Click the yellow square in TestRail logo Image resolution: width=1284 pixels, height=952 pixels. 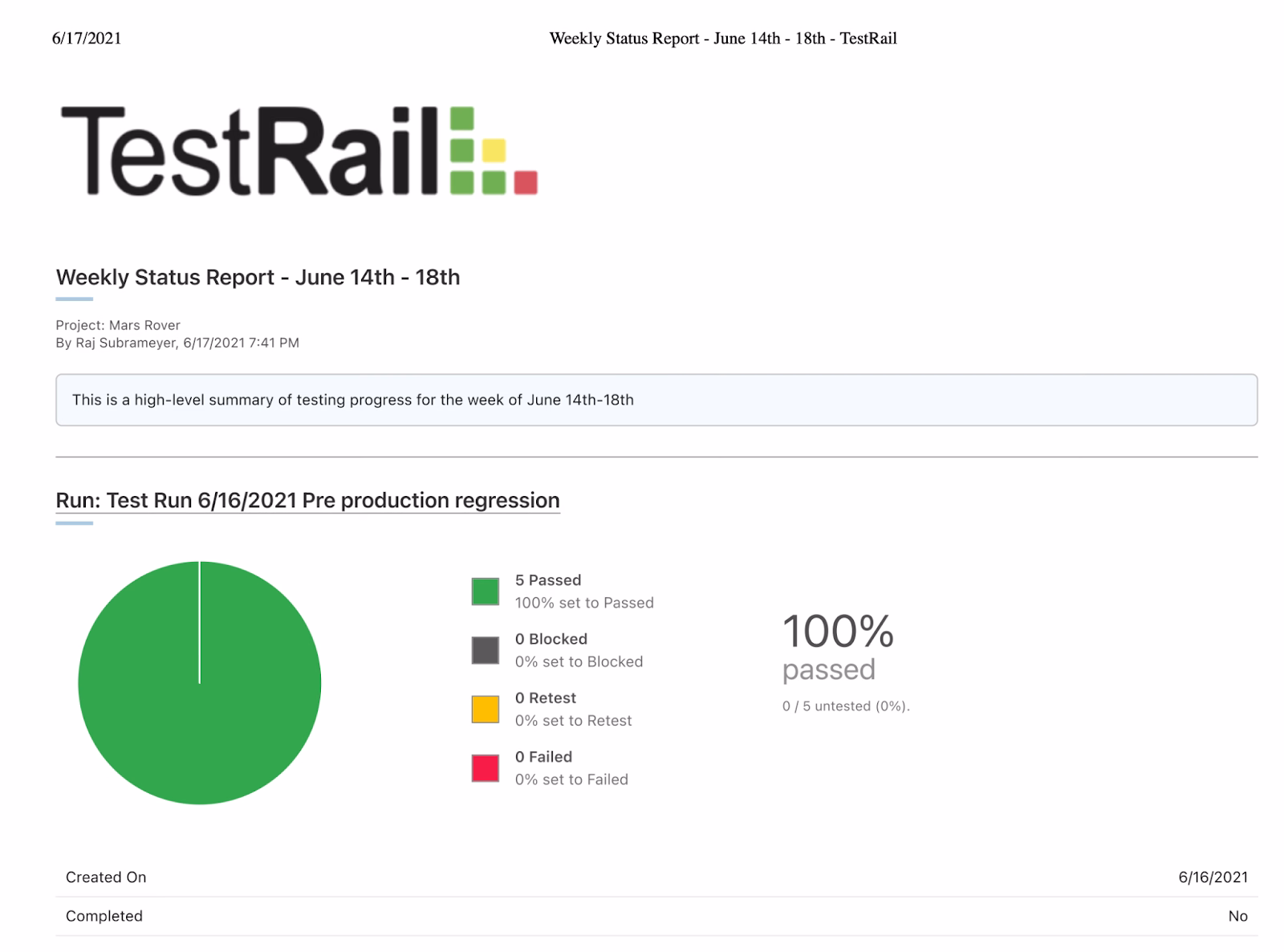click(x=494, y=150)
